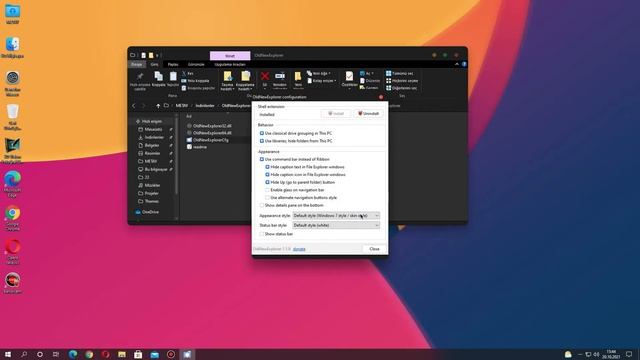The height and width of the screenshot is (360, 640).
Task: Select the readme file
Action: [200, 147]
